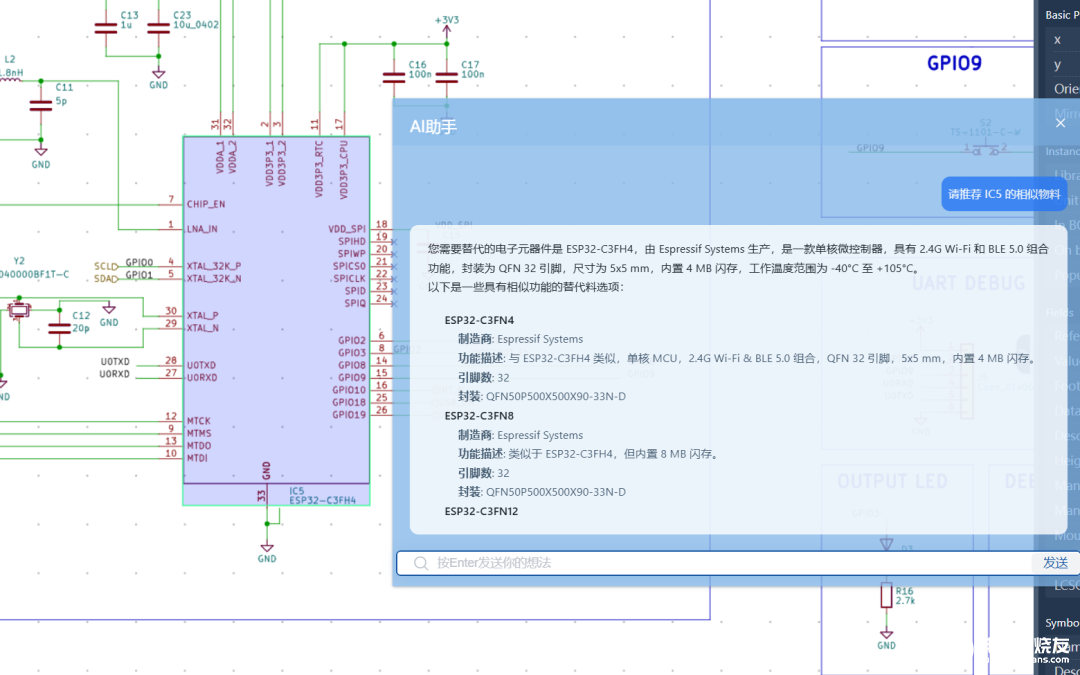Image resolution: width=1080 pixels, height=675 pixels.
Task: Select the ESP32-C3FN12 alternative heading
Action: pos(481,512)
